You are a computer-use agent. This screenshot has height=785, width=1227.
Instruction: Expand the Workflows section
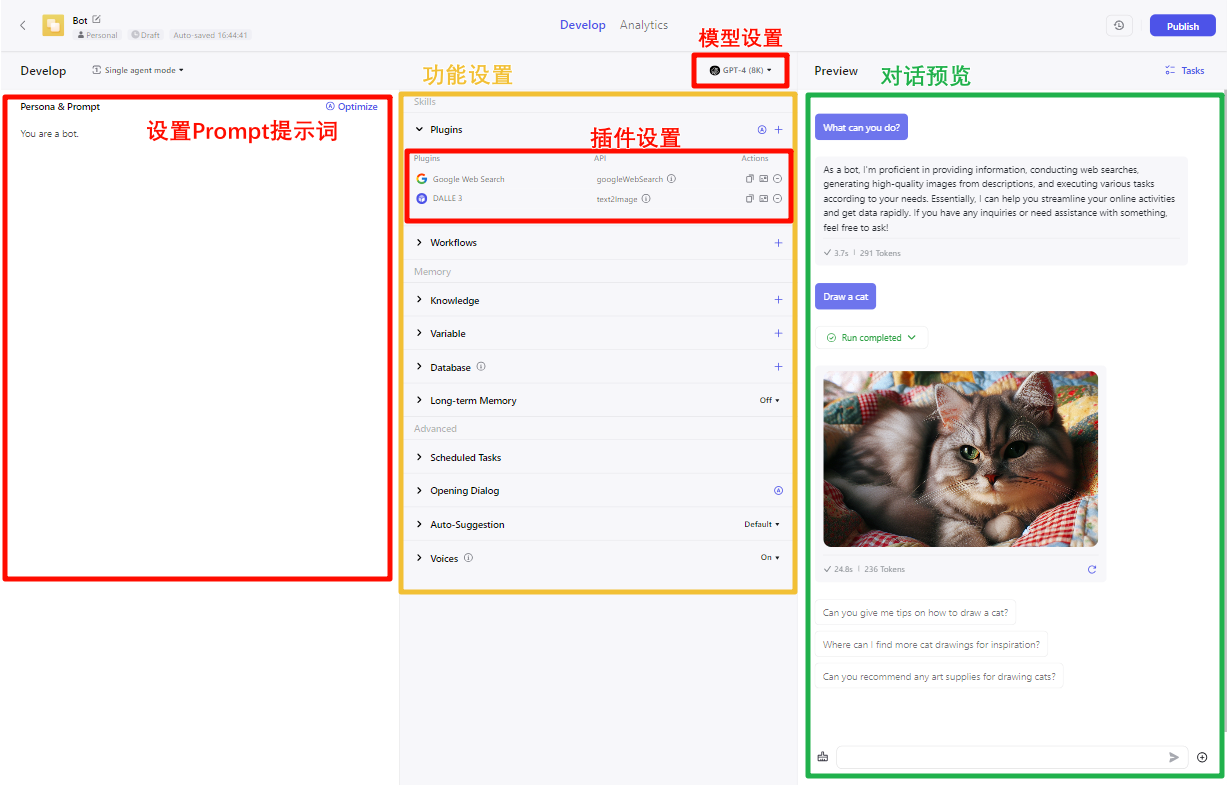420,243
